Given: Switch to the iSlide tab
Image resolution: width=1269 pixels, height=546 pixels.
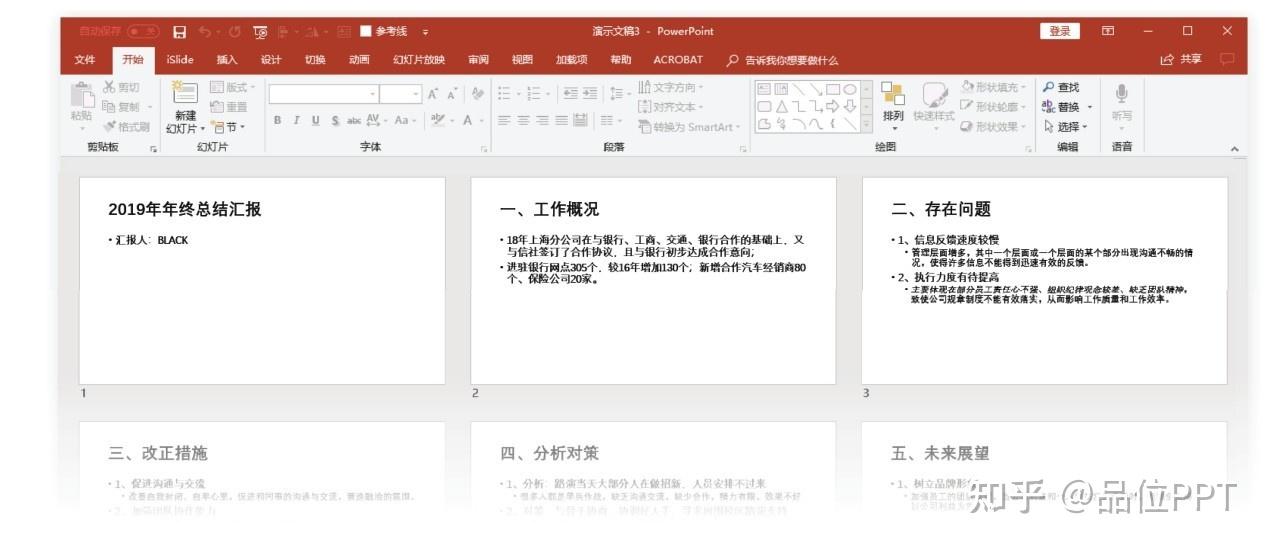Looking at the screenshot, I should coord(180,60).
